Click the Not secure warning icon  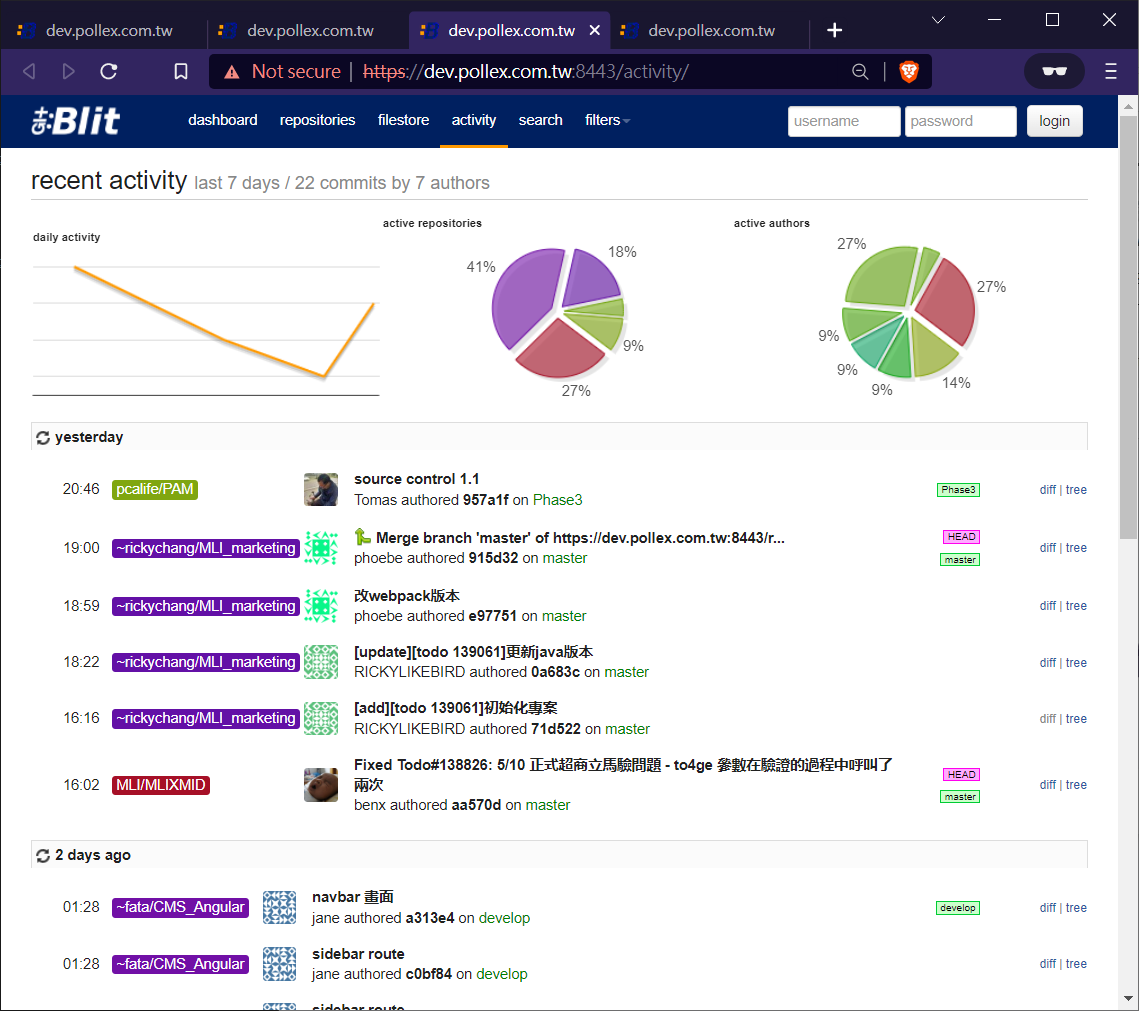[x=232, y=72]
